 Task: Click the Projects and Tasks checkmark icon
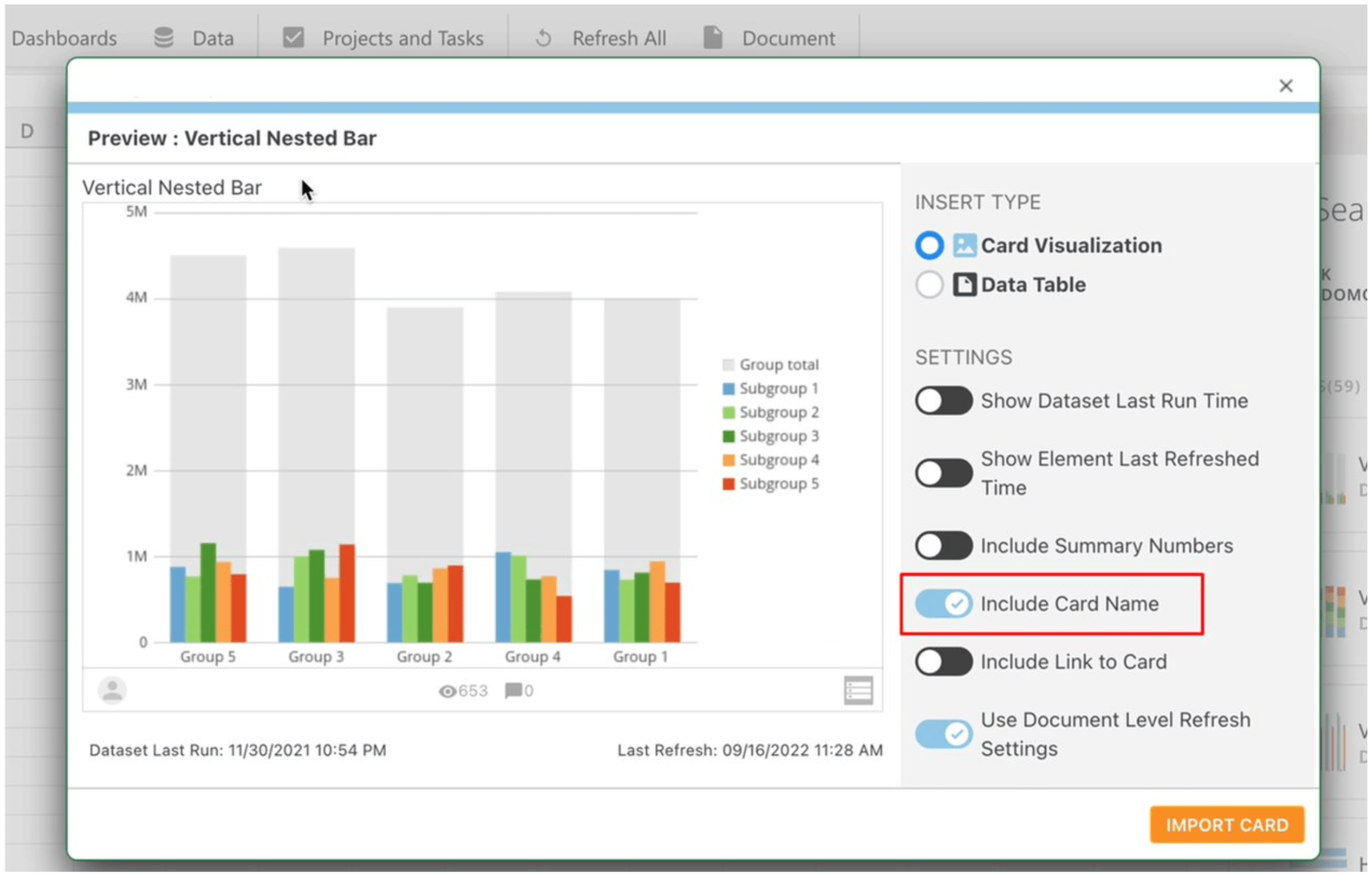click(293, 37)
